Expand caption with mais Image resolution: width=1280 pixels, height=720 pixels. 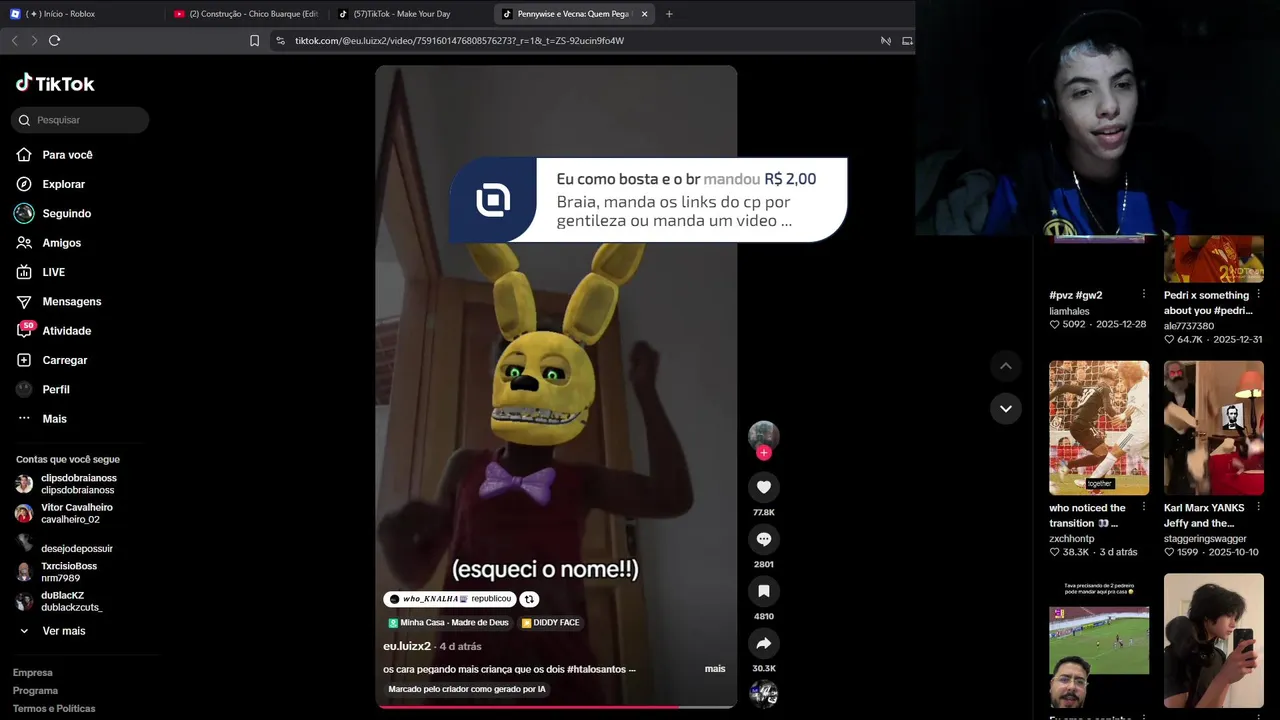715,669
